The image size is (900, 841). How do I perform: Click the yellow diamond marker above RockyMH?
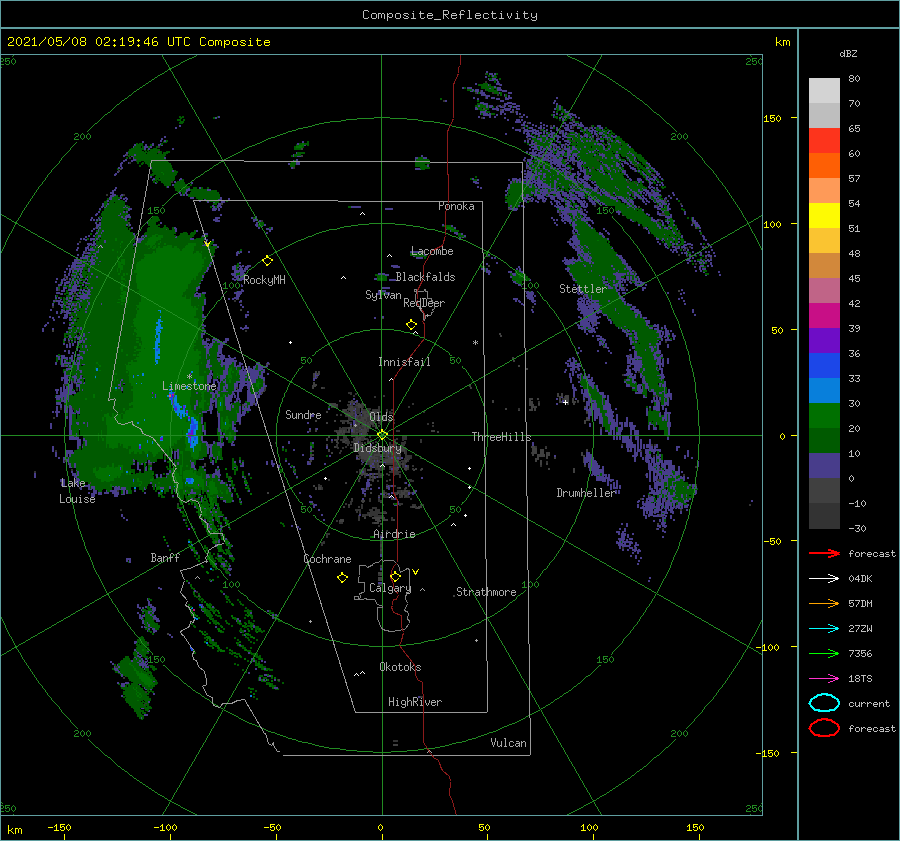(267, 261)
